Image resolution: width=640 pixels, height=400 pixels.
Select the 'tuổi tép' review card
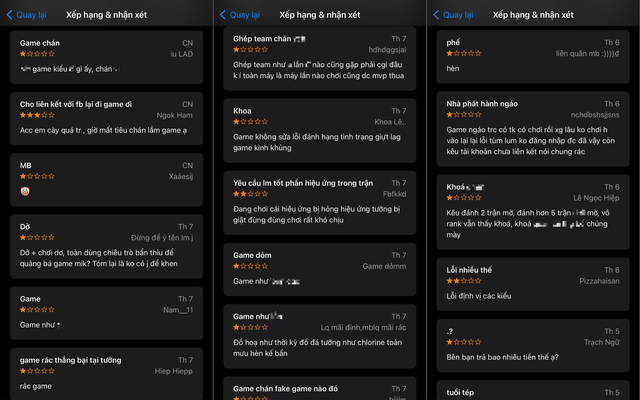(x=532, y=388)
